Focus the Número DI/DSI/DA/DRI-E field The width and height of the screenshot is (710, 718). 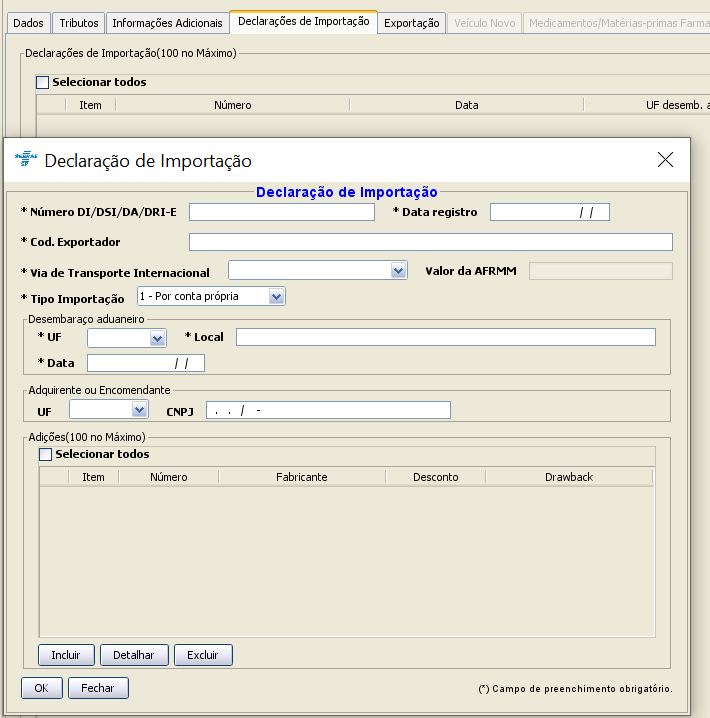[281, 212]
